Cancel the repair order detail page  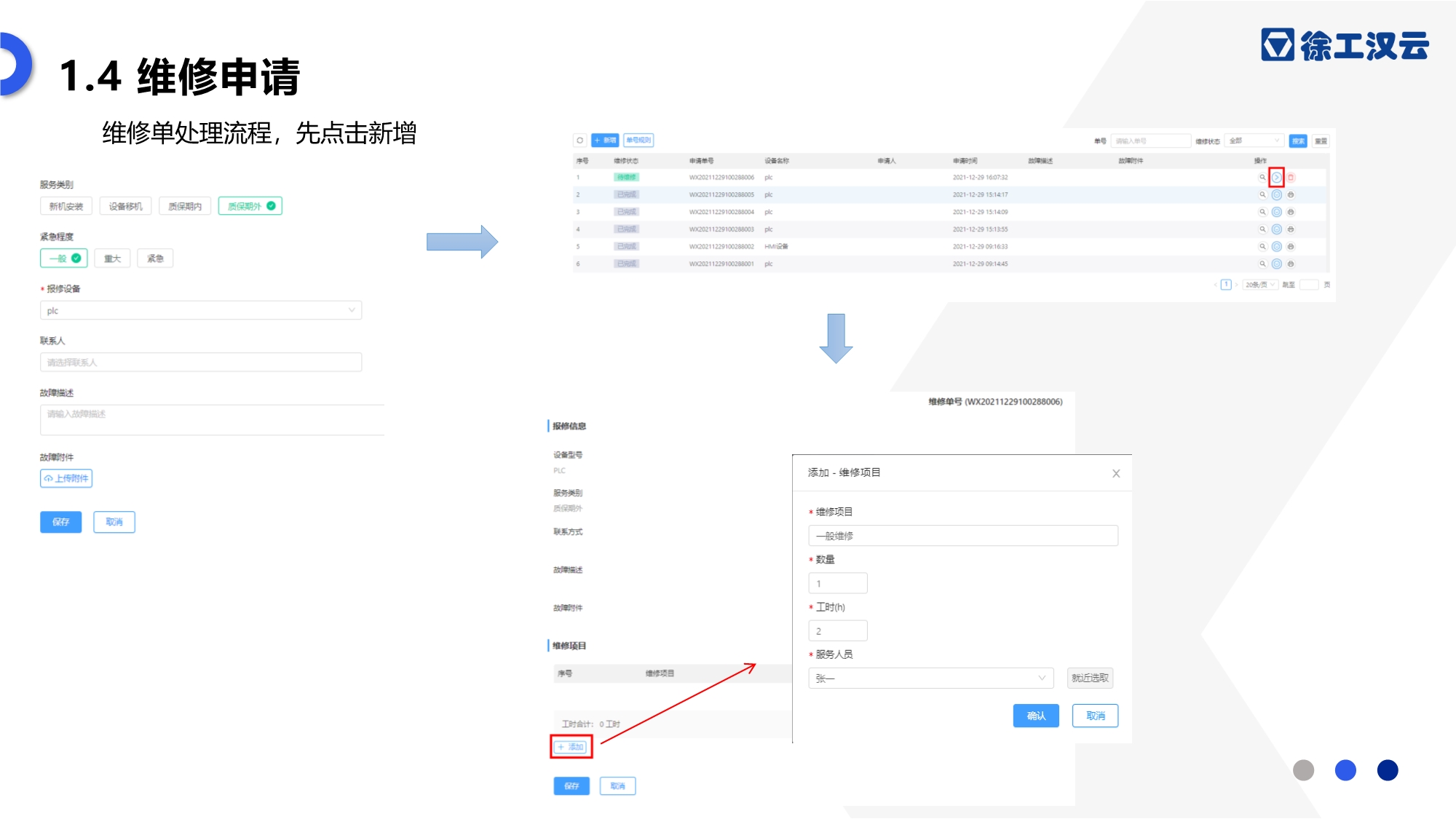click(x=618, y=786)
